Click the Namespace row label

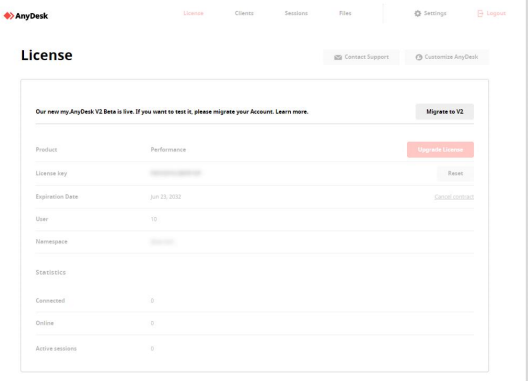52,242
